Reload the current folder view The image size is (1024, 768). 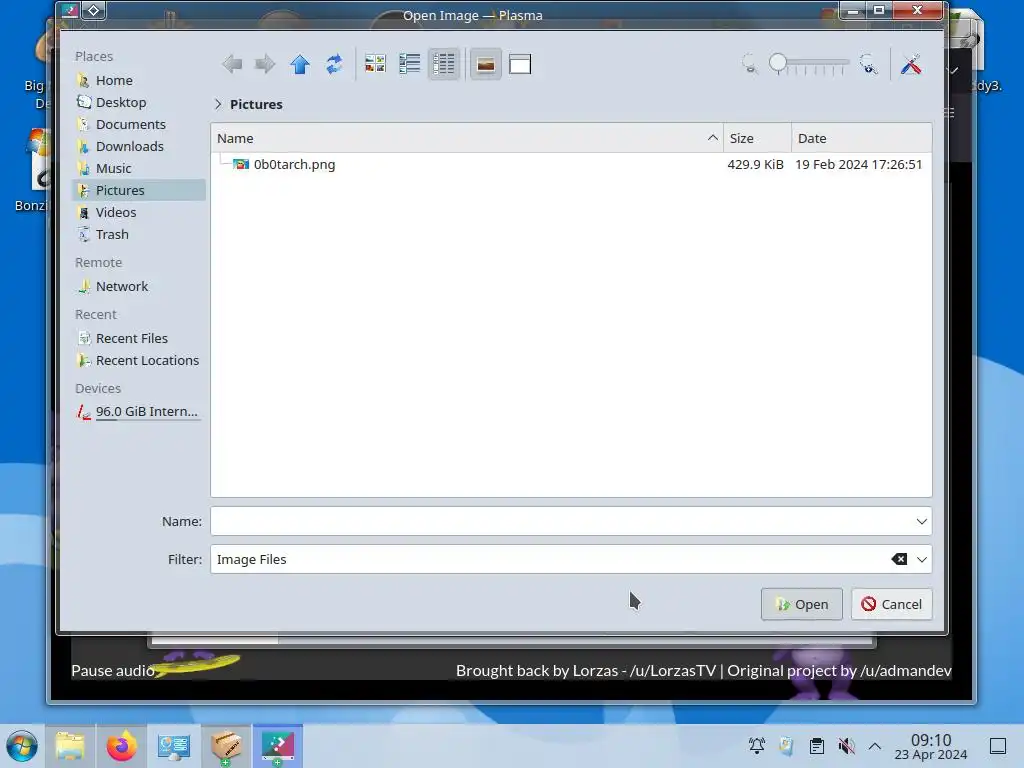click(334, 64)
